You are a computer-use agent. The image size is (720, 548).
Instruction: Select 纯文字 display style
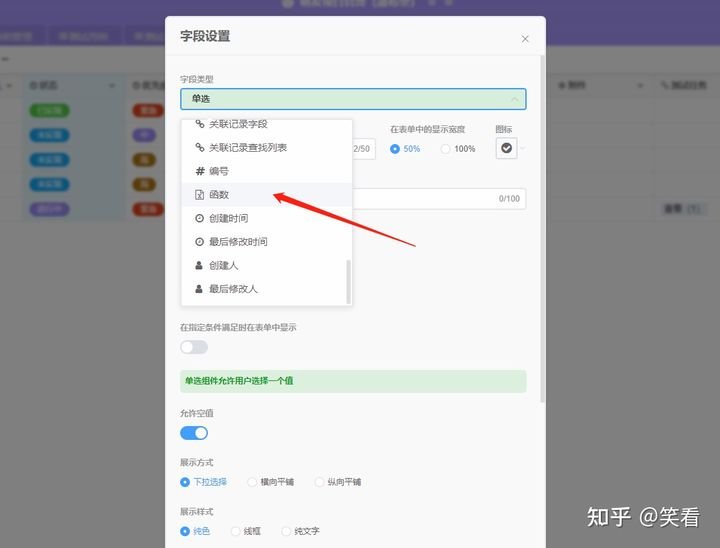[x=301, y=531]
